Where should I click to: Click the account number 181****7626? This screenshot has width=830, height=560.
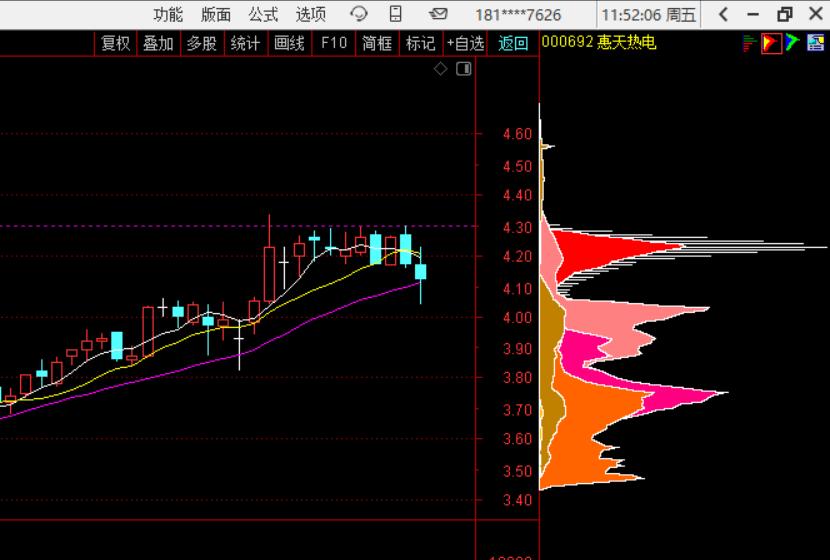point(518,15)
